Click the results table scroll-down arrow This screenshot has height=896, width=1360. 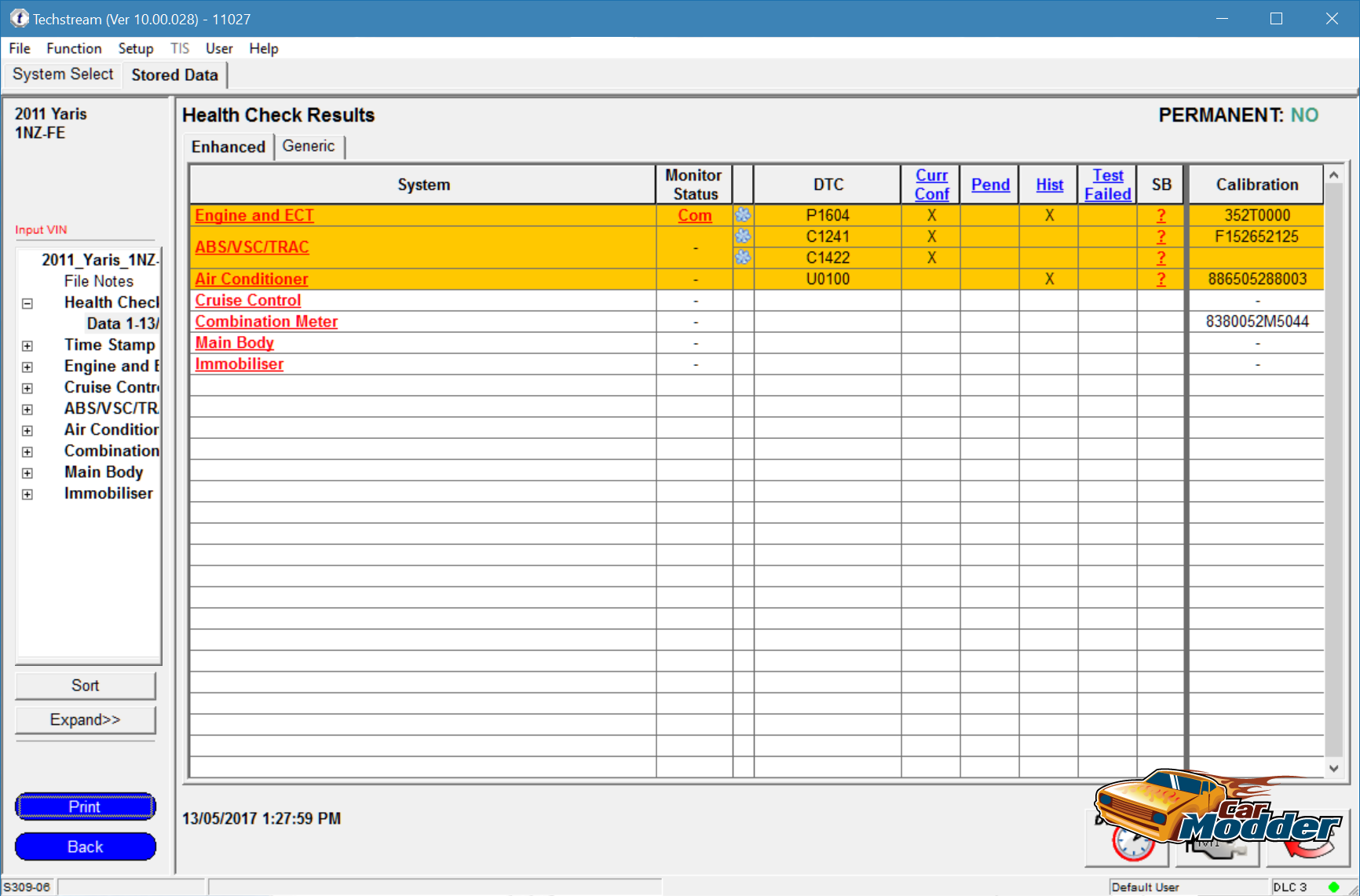[1333, 768]
